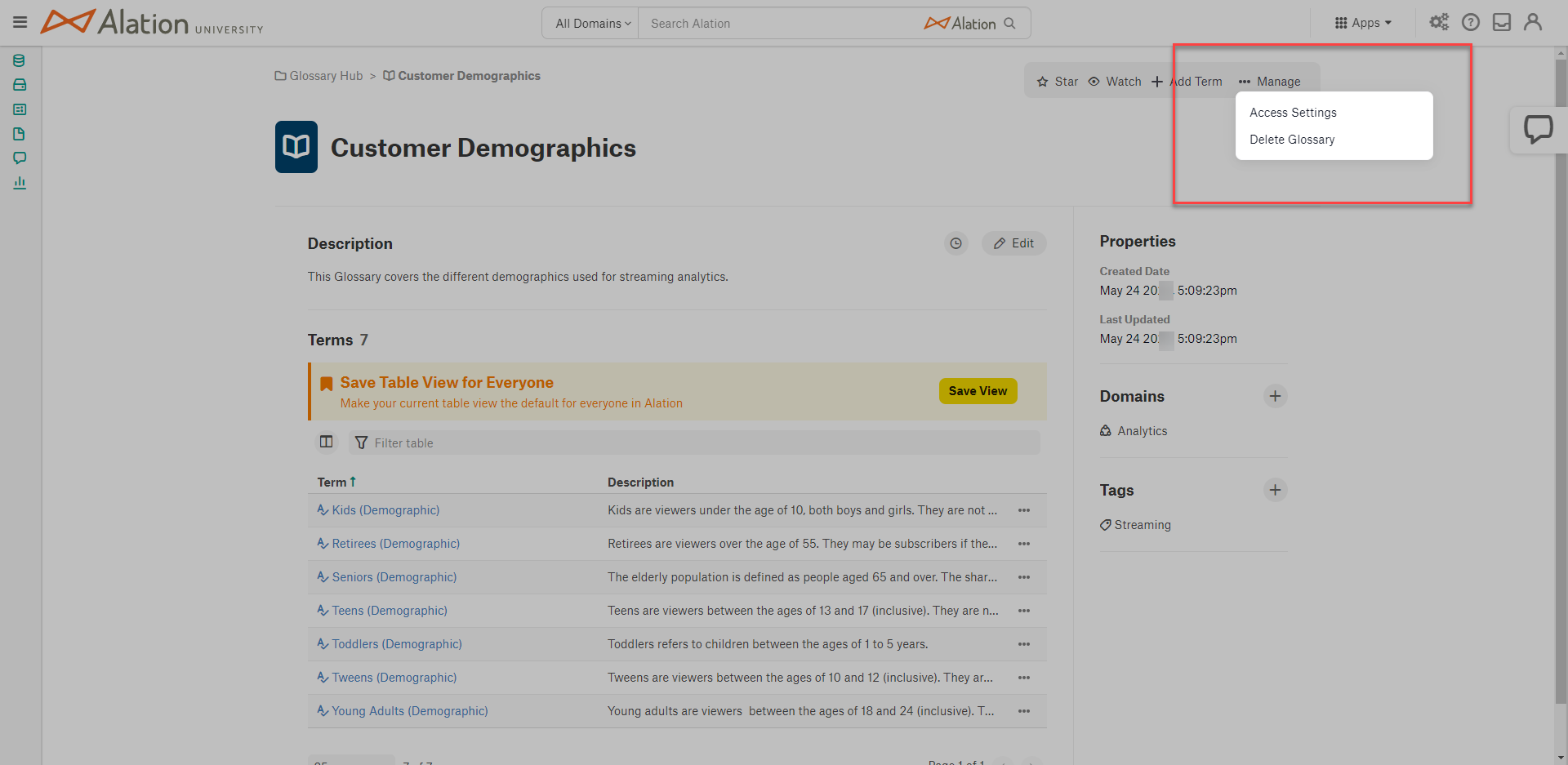
Task: Open the inbox tray icon
Action: 1502,23
